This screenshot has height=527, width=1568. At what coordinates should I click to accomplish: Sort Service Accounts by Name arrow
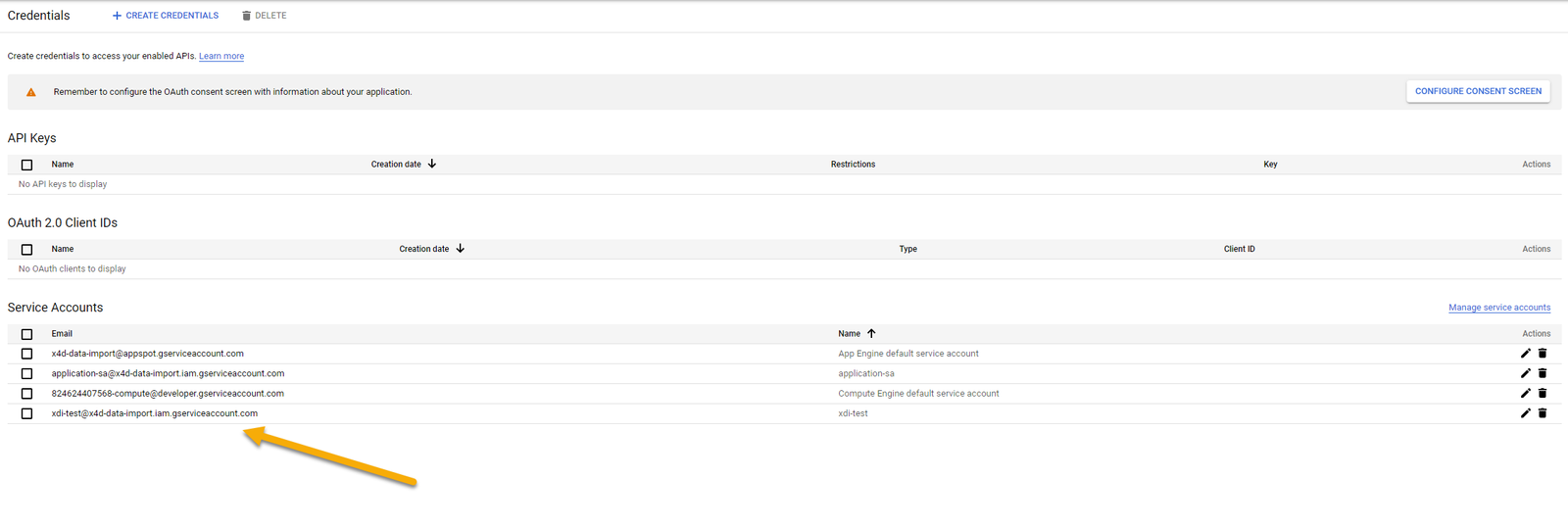click(871, 334)
